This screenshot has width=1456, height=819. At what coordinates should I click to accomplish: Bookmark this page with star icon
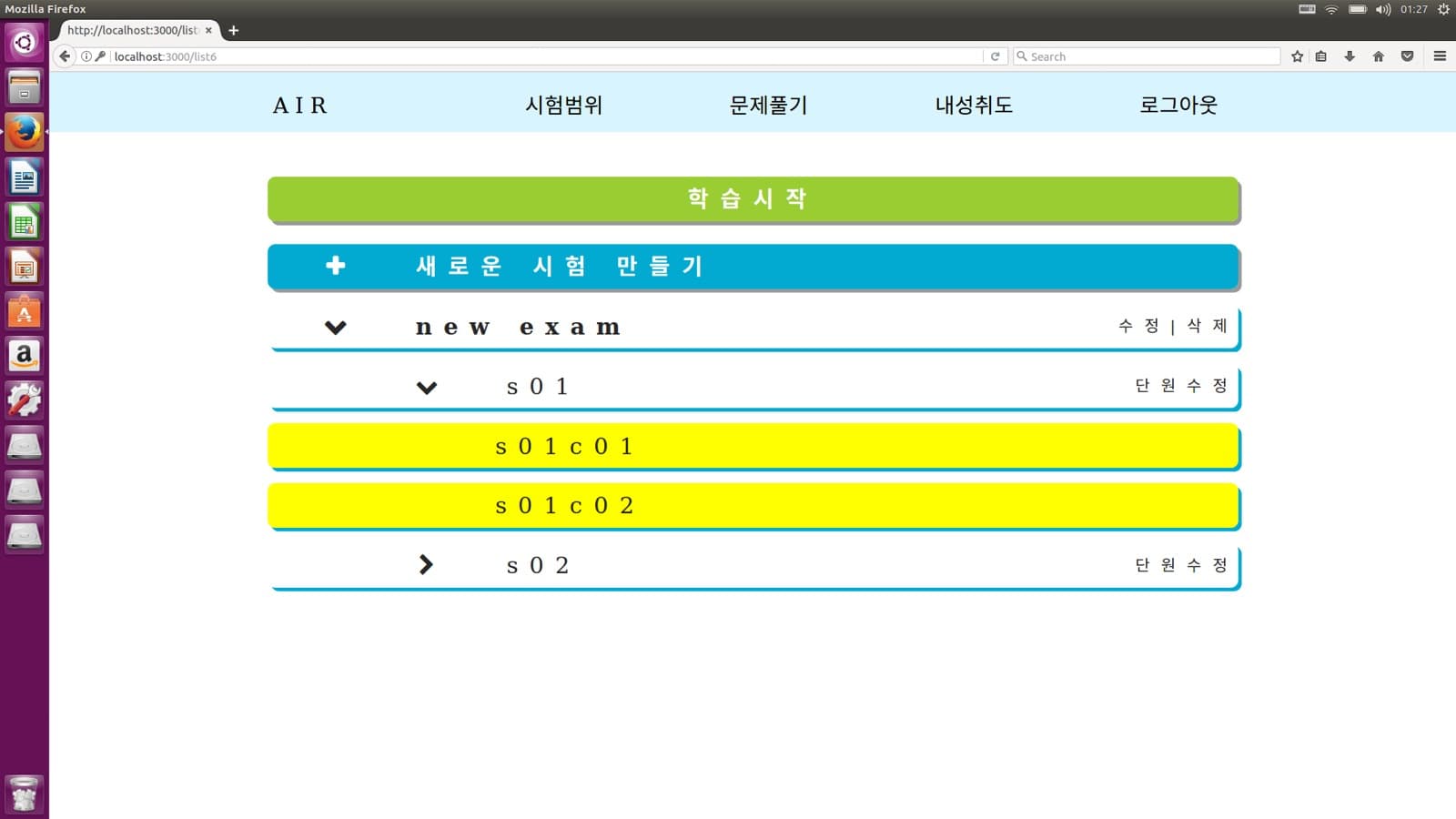(1298, 56)
